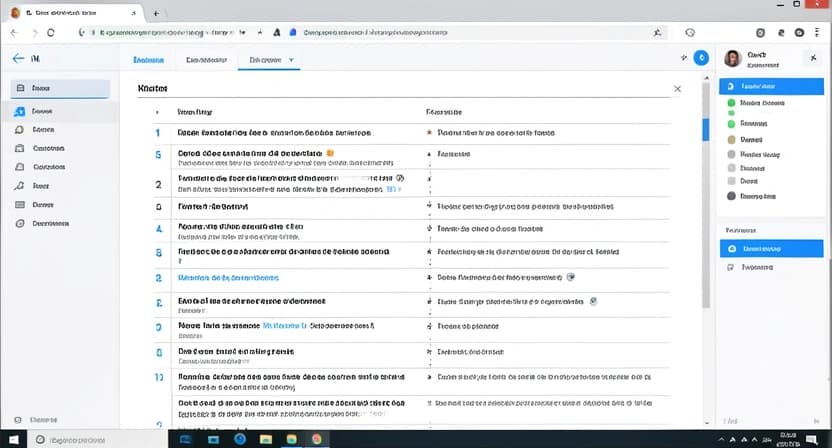Select the tan-dot entry in the right panel
Viewport: 832px width, 448px height.
(745, 140)
